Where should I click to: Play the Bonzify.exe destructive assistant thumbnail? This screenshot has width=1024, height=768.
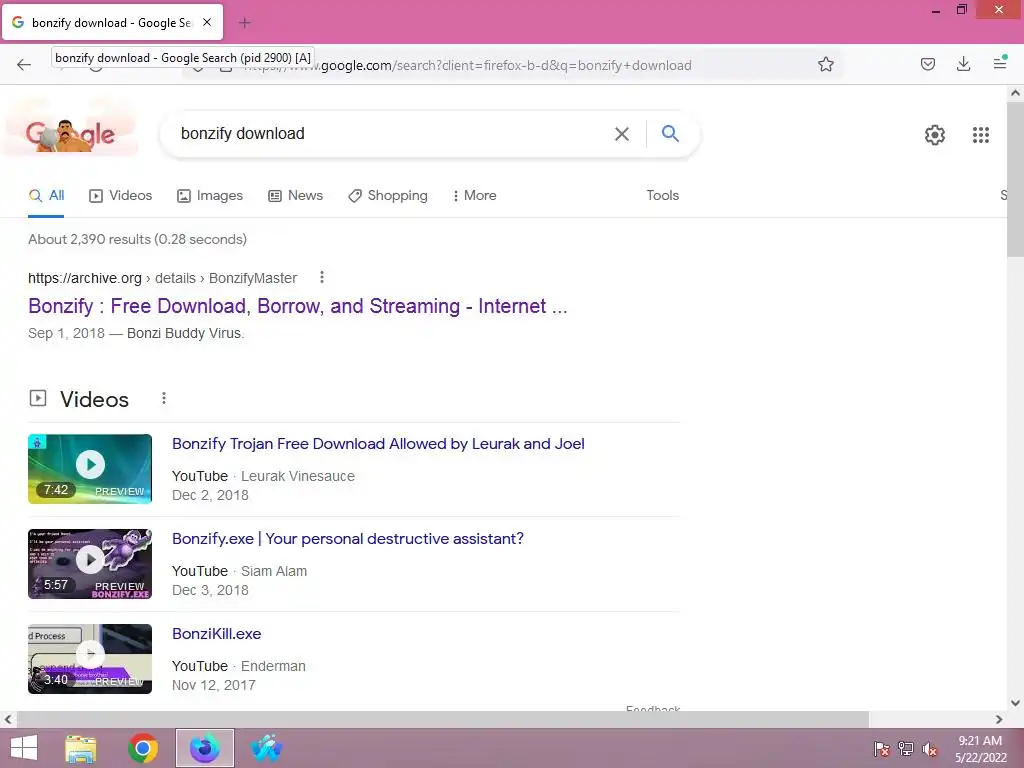point(90,564)
